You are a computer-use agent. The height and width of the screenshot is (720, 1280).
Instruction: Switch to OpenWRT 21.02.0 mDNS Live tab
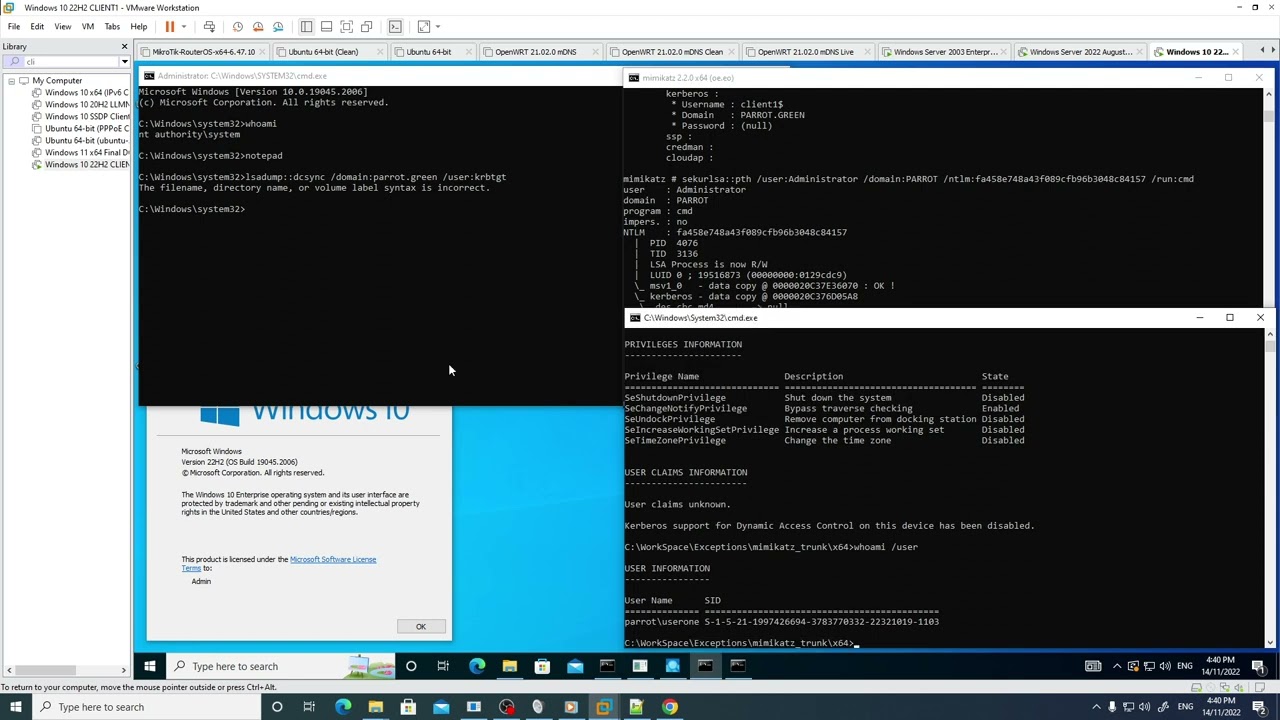(806, 52)
